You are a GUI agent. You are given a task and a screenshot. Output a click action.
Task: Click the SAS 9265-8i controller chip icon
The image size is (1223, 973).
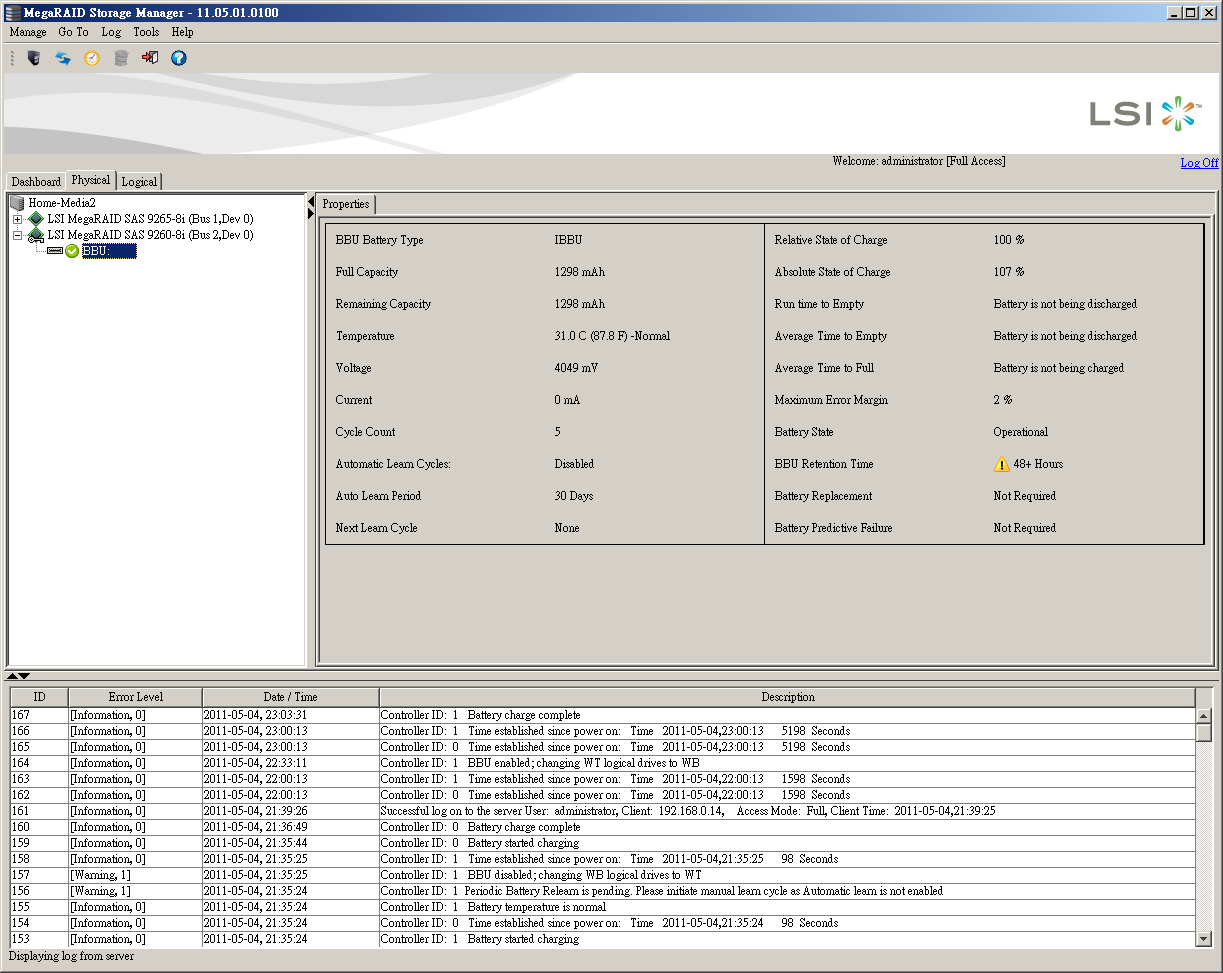click(x=36, y=219)
